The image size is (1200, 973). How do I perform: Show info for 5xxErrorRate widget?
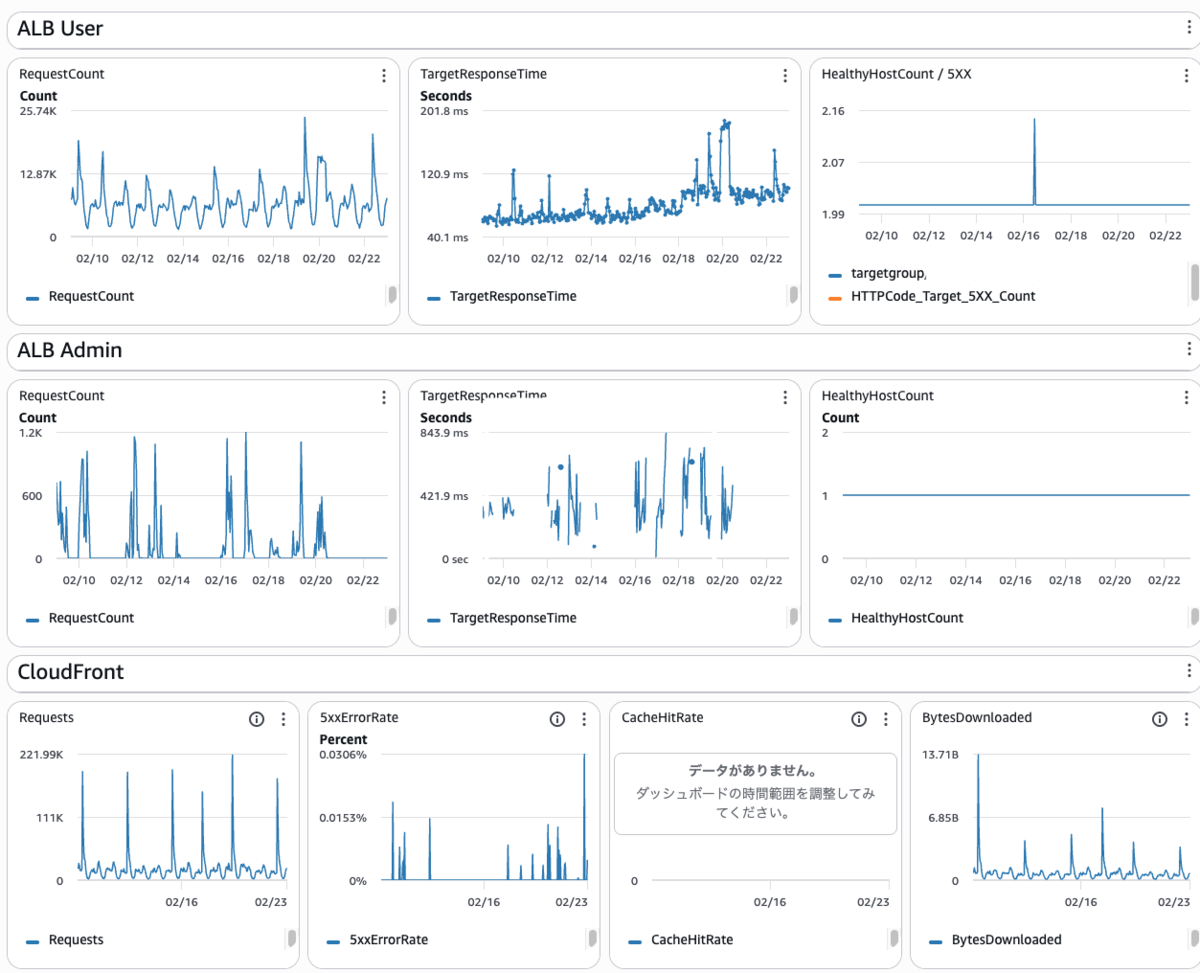coord(558,719)
